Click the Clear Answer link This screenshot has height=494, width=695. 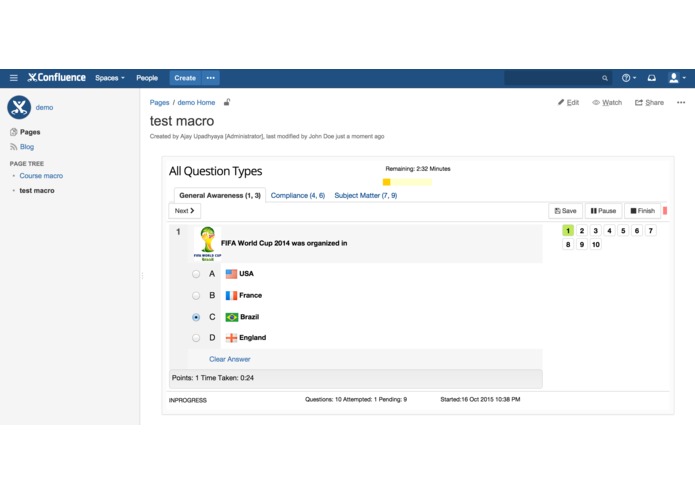click(x=230, y=359)
